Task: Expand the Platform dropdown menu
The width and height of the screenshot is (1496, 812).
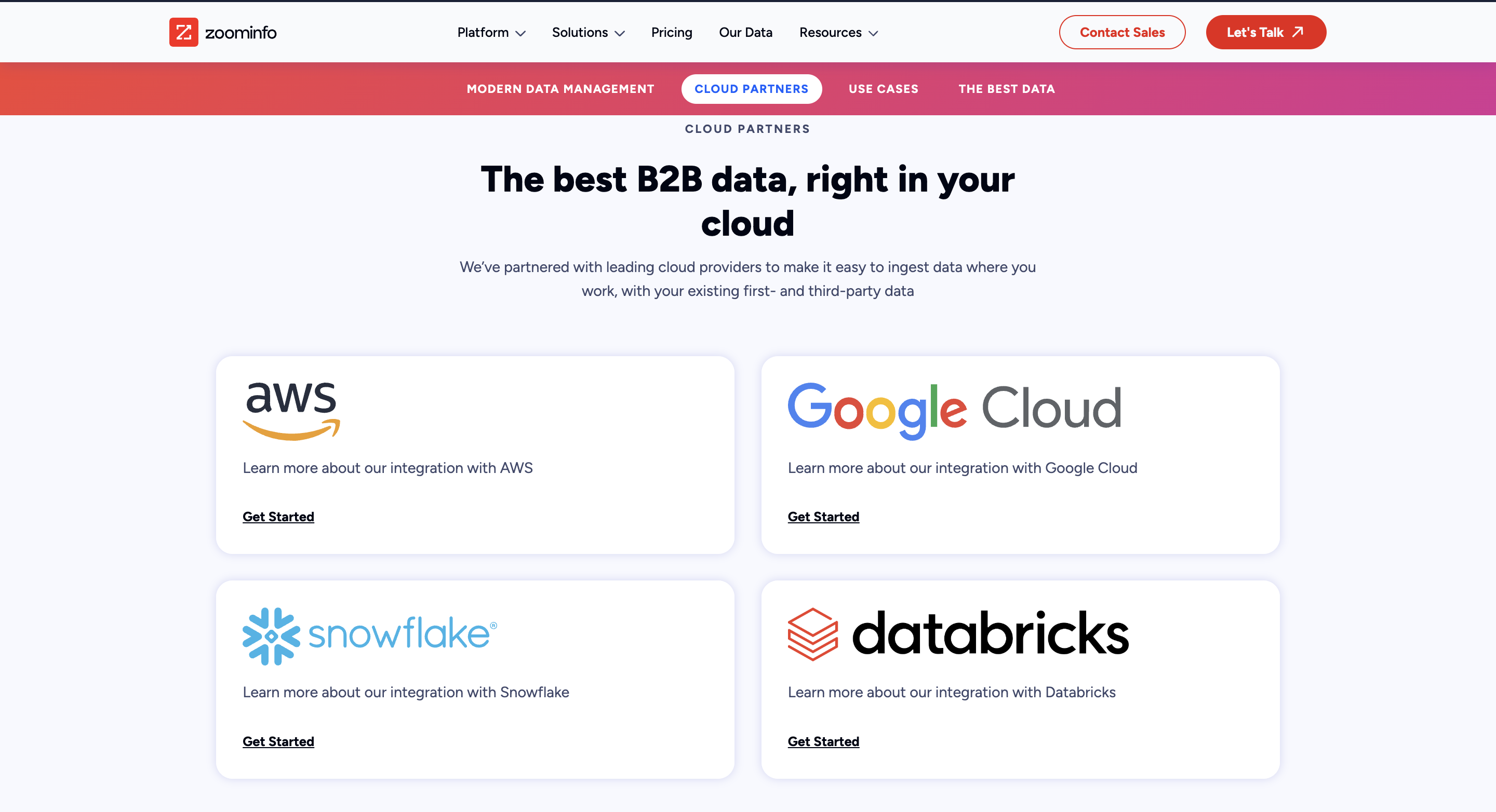Action: tap(491, 33)
